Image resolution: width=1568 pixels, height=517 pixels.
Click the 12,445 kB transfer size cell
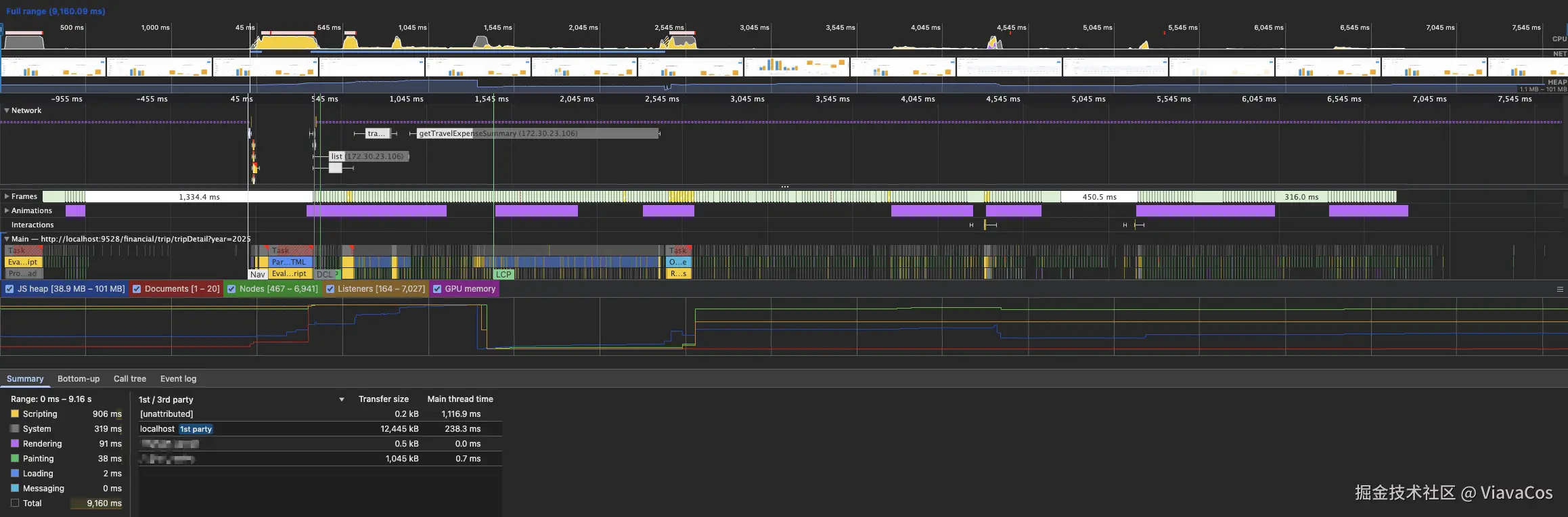coord(399,429)
